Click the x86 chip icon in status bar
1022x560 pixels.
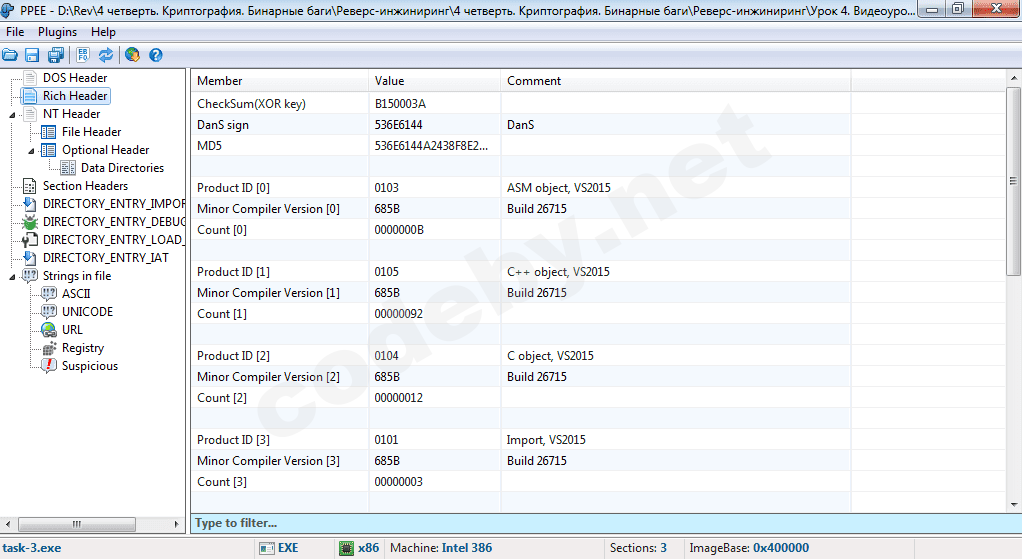[x=347, y=548]
